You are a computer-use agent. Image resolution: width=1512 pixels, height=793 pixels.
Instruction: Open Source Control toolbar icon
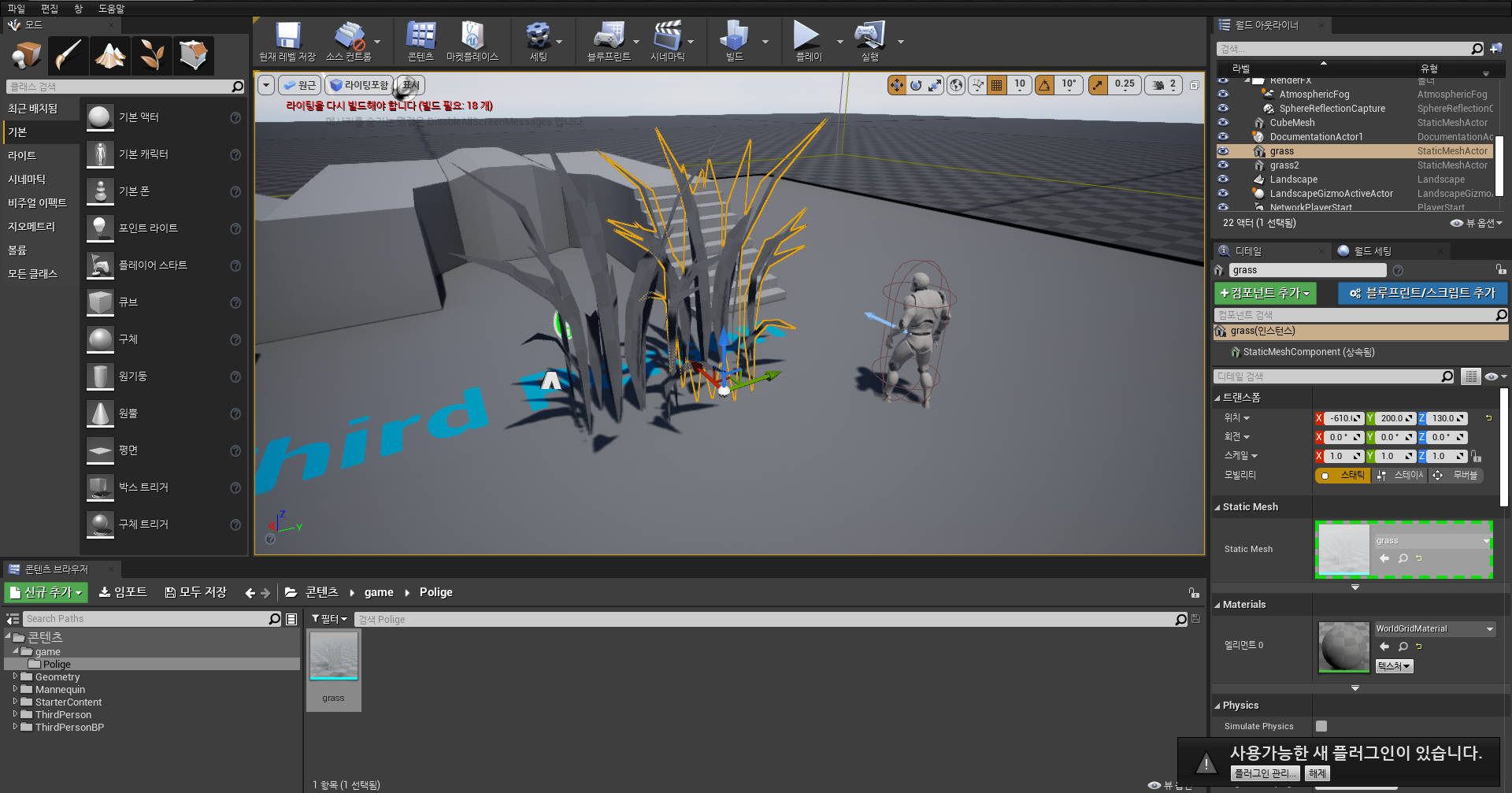tap(349, 42)
